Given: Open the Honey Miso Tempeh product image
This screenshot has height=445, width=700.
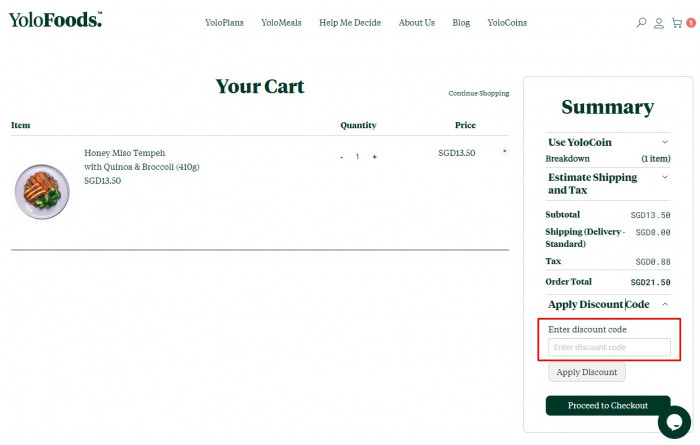Looking at the screenshot, I should pyautogui.click(x=42, y=191).
